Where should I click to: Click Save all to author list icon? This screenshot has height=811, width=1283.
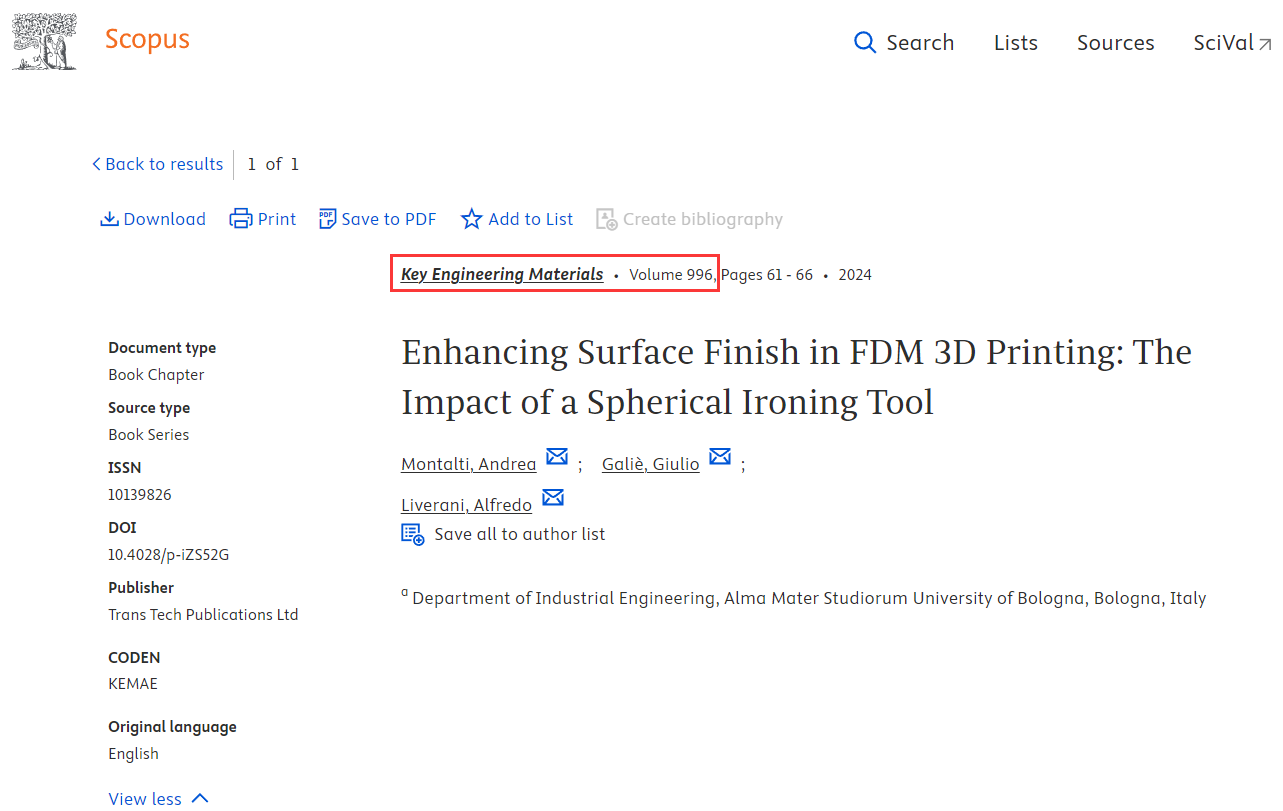(413, 534)
